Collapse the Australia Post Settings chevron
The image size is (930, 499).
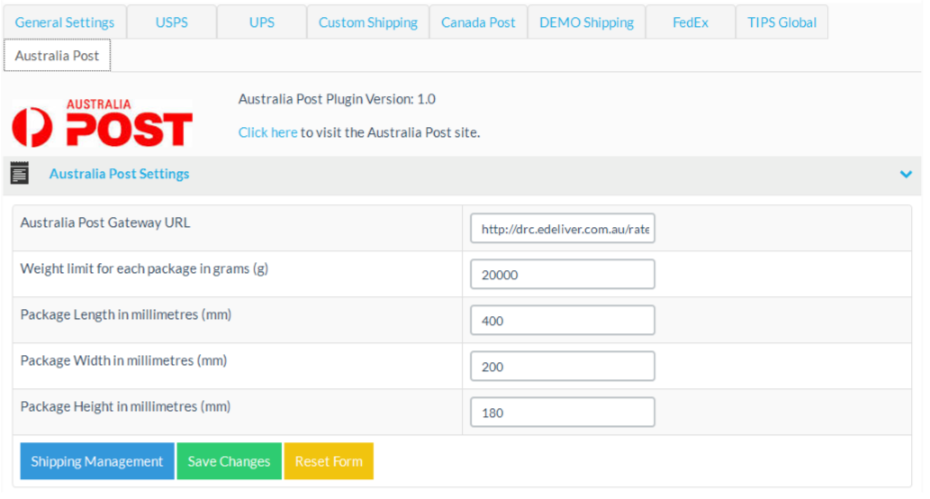[x=905, y=174]
